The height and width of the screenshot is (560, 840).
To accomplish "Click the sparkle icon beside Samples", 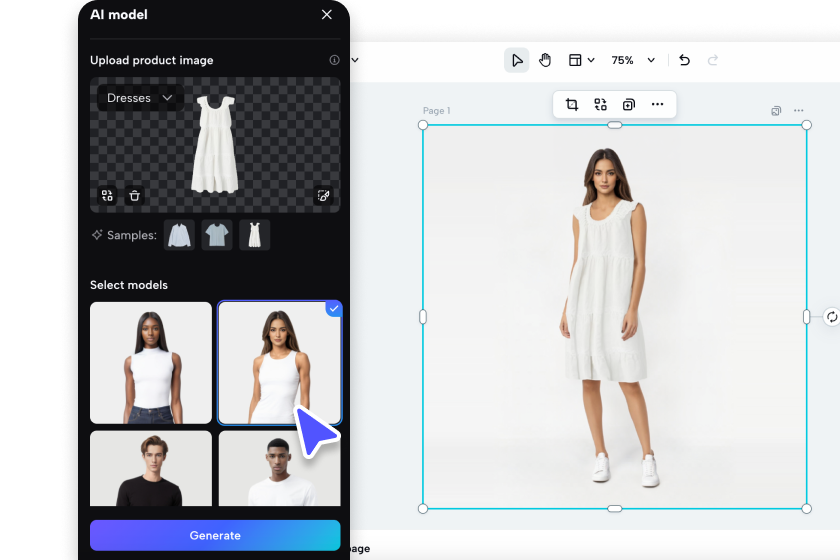I will [97, 235].
